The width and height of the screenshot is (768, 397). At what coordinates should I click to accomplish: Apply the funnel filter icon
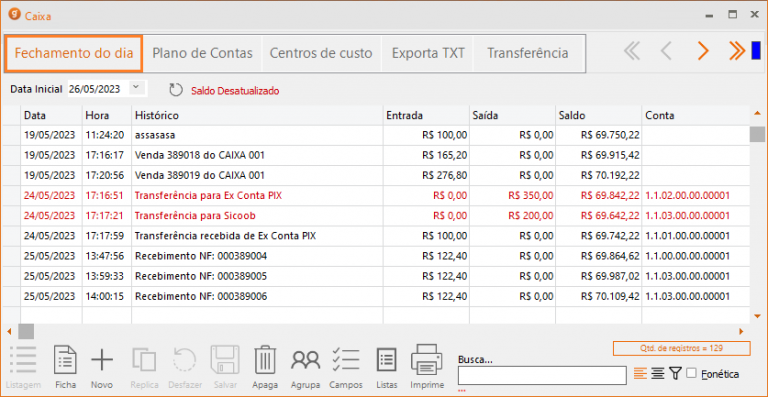pos(675,374)
